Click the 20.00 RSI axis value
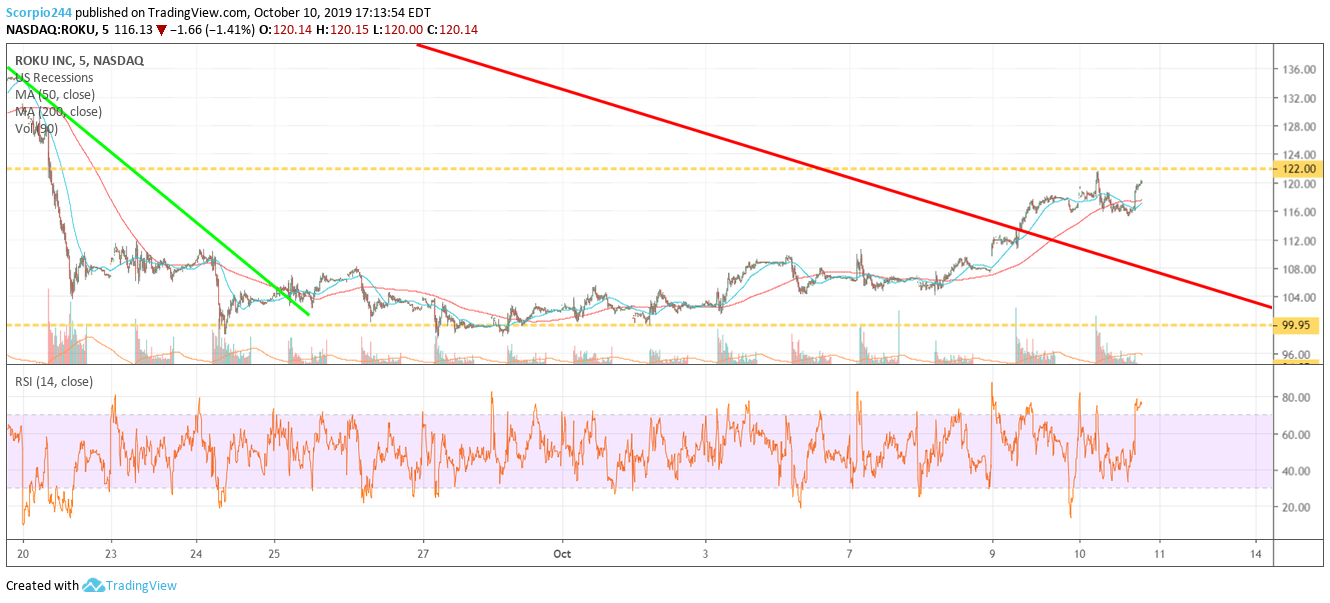Screen dimensions: 1330x603 pos(1297,507)
